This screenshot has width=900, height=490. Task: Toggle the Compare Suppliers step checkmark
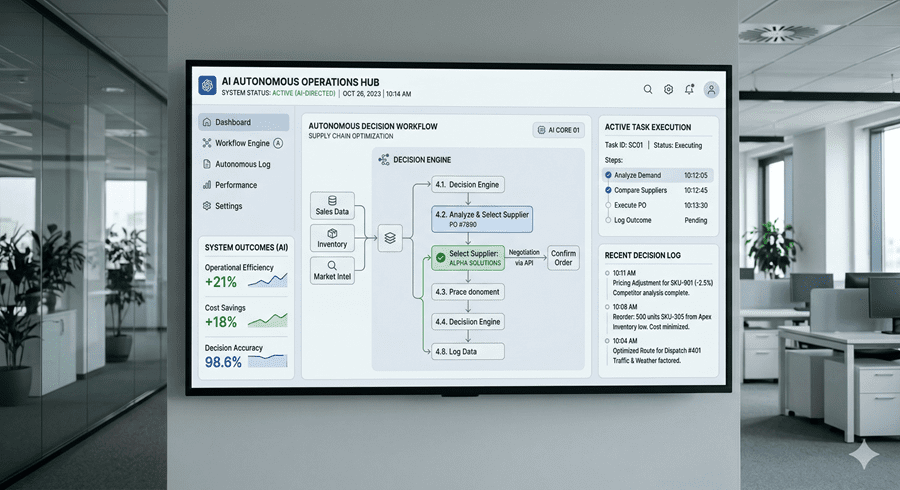[608, 190]
